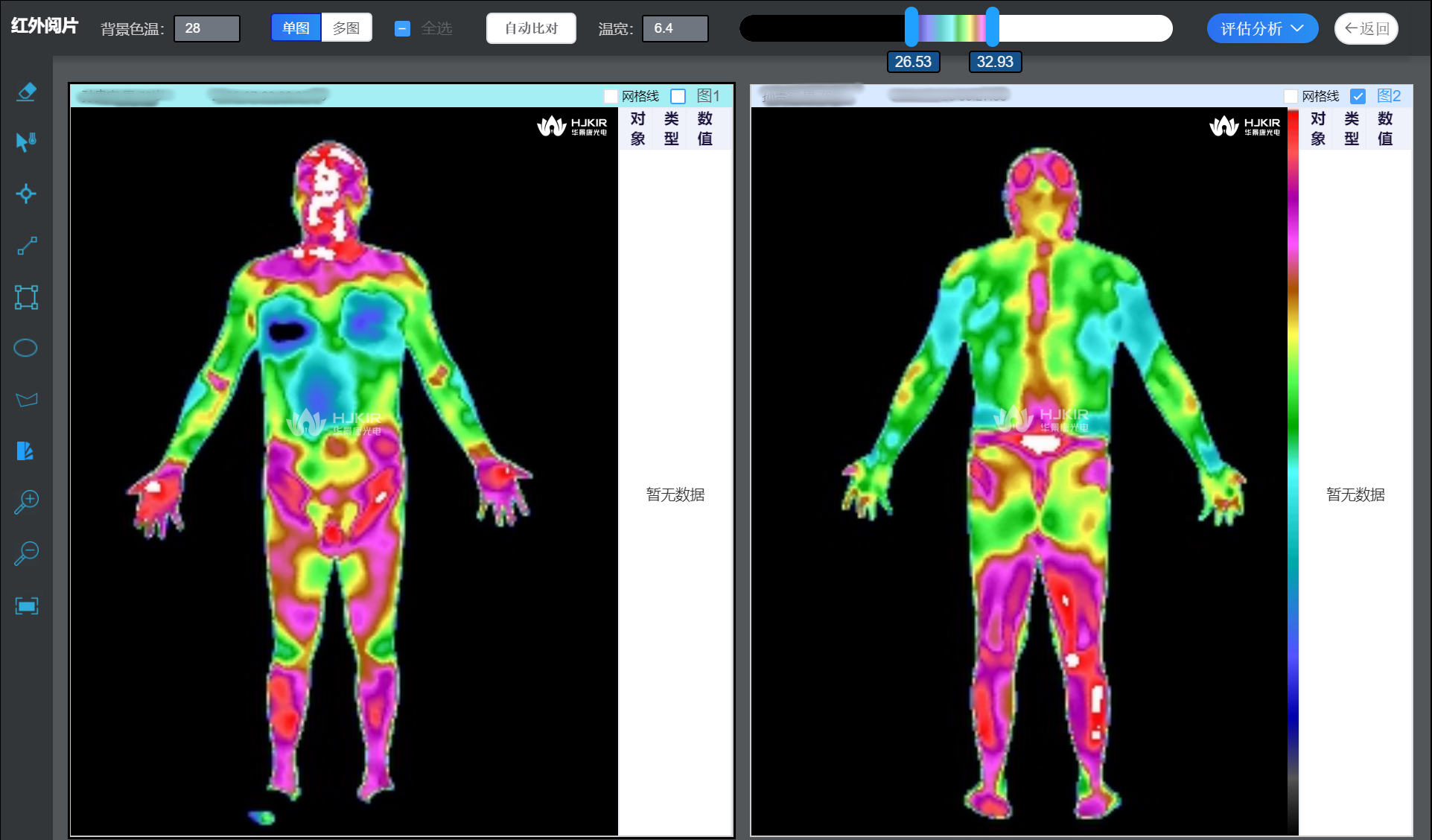
Task: Pick the ellipse region tool
Action: pyautogui.click(x=26, y=348)
